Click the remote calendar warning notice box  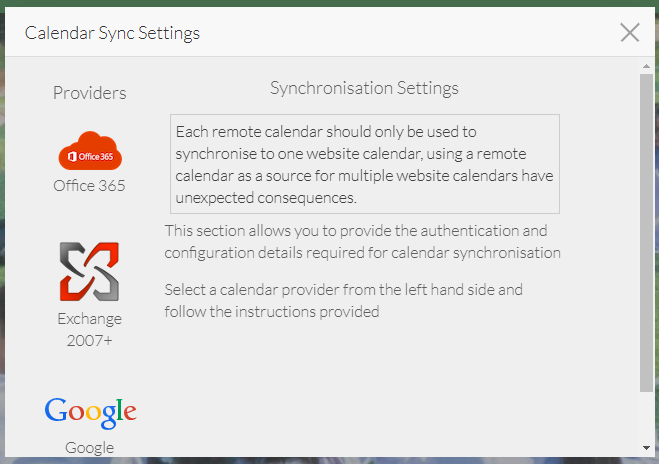coord(364,163)
